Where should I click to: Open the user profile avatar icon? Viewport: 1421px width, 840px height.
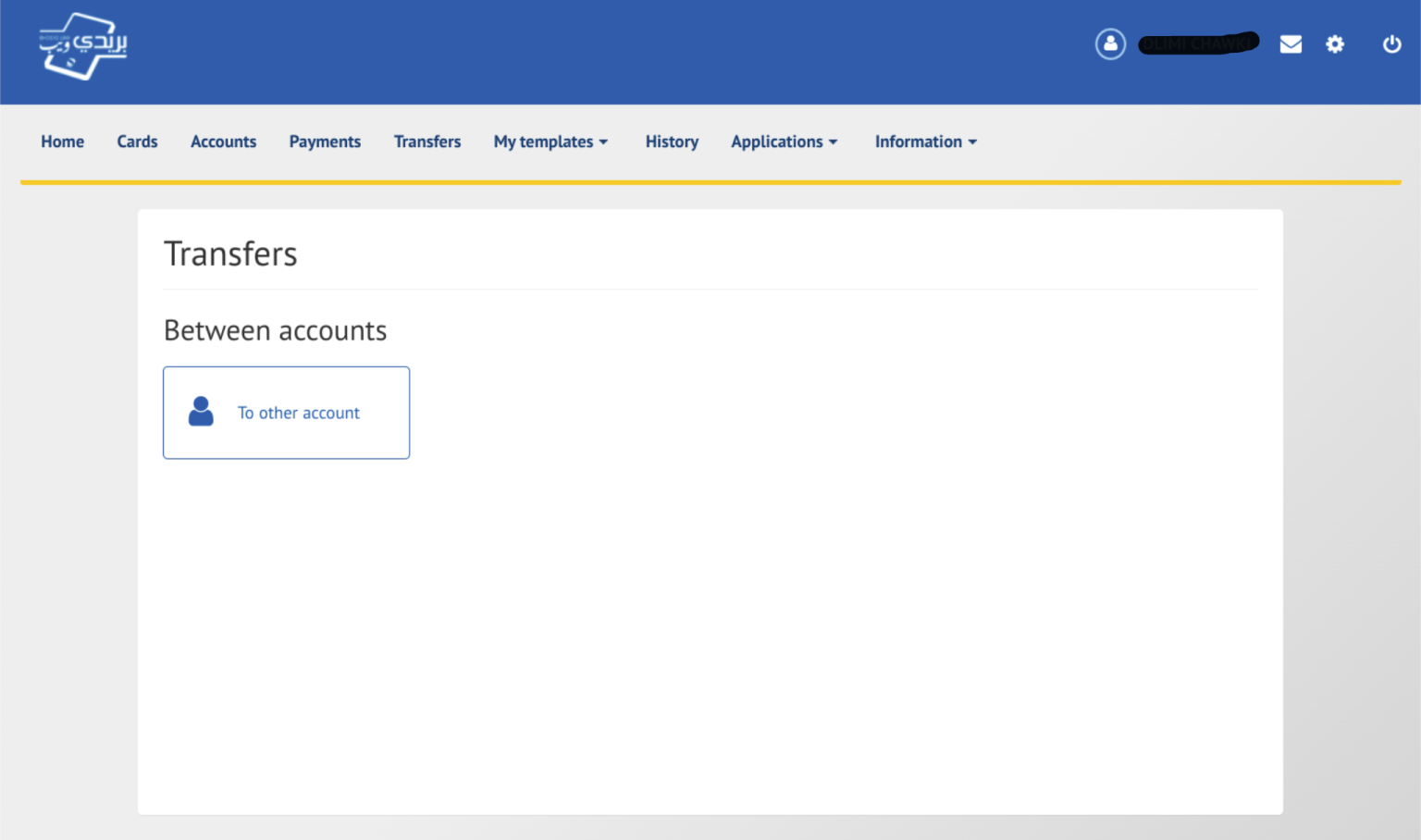click(x=1110, y=43)
